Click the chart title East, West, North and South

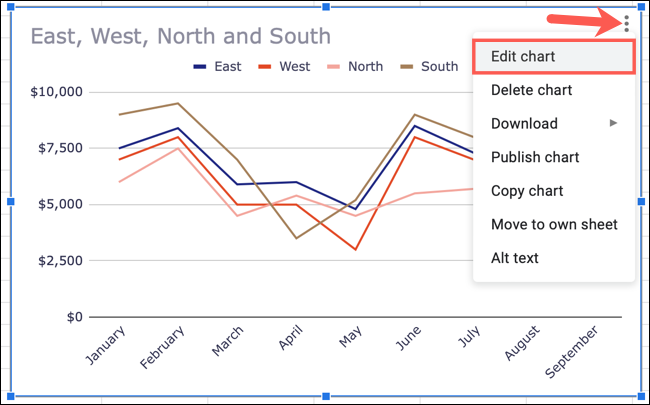point(180,37)
